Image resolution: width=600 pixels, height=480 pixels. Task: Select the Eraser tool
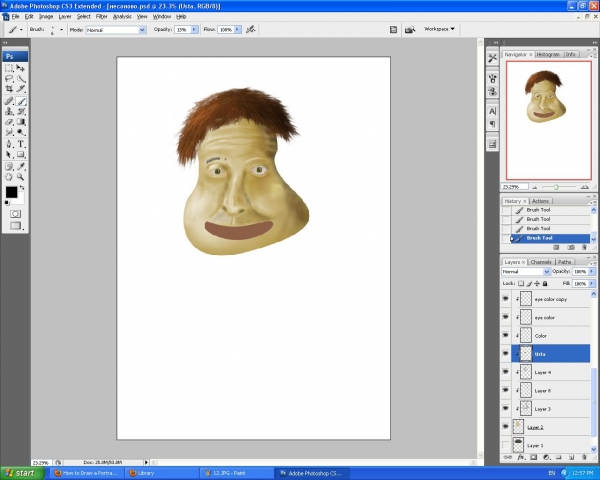point(9,122)
